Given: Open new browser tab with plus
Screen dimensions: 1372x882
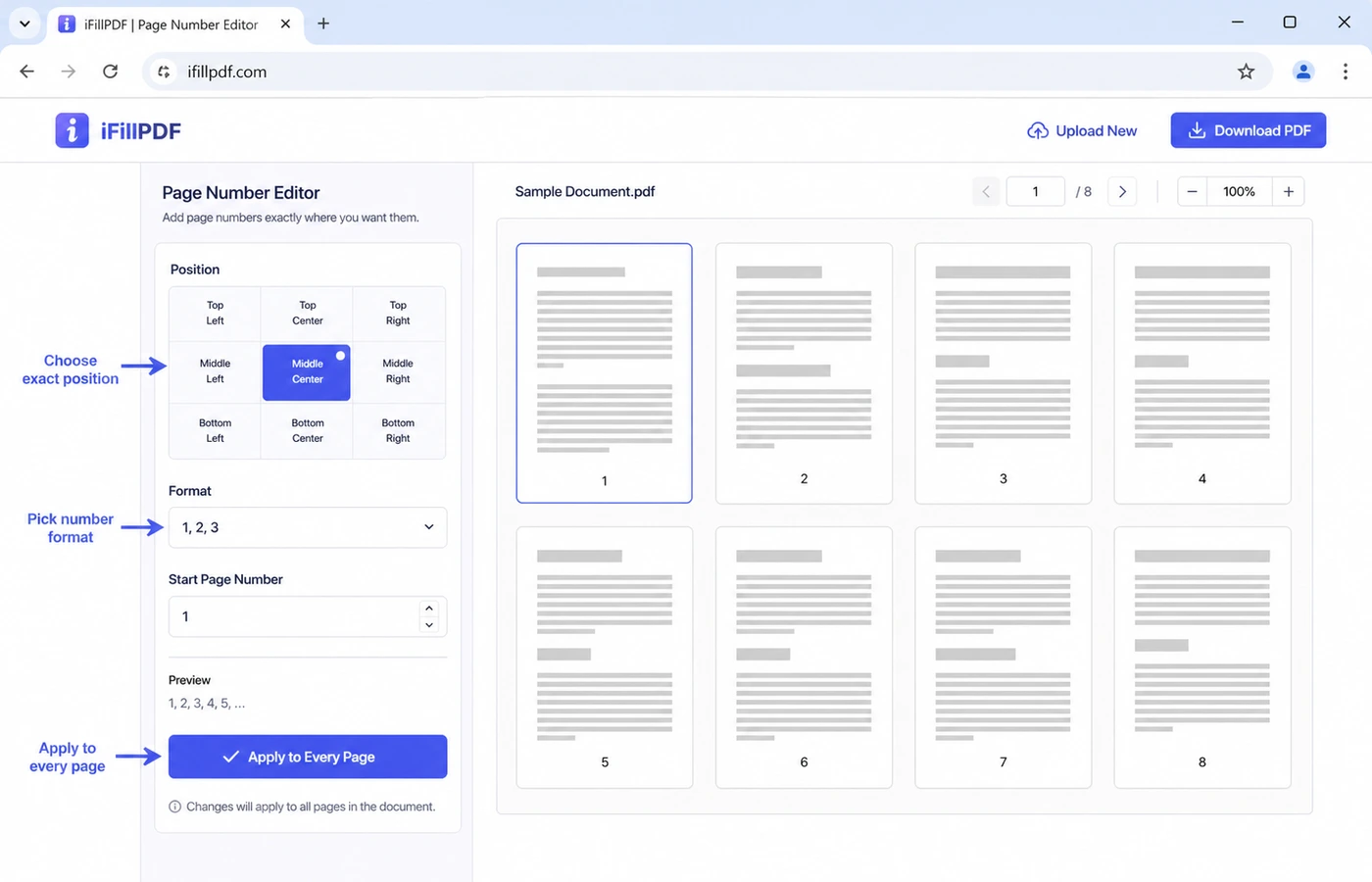Looking at the screenshot, I should click(x=323, y=24).
